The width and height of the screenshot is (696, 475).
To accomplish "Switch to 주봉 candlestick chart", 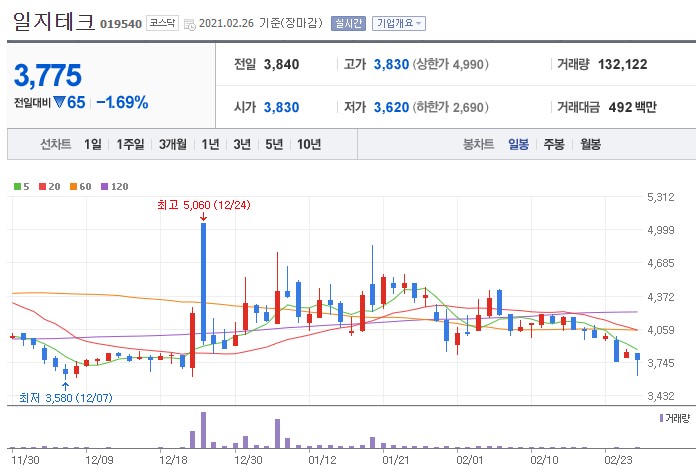I will click(554, 144).
